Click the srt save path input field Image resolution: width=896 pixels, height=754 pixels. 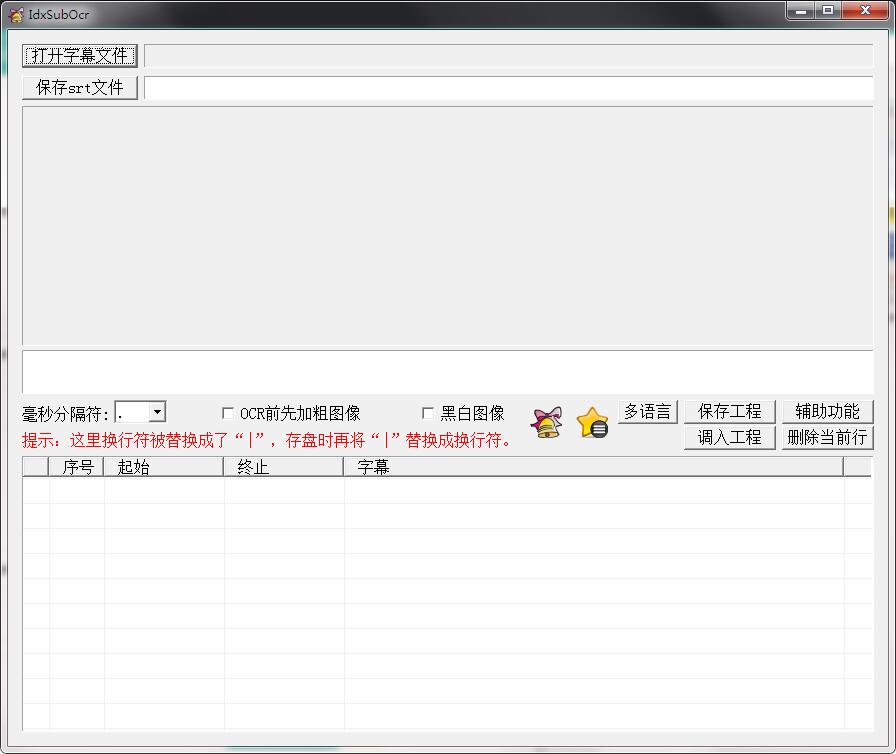(x=510, y=88)
